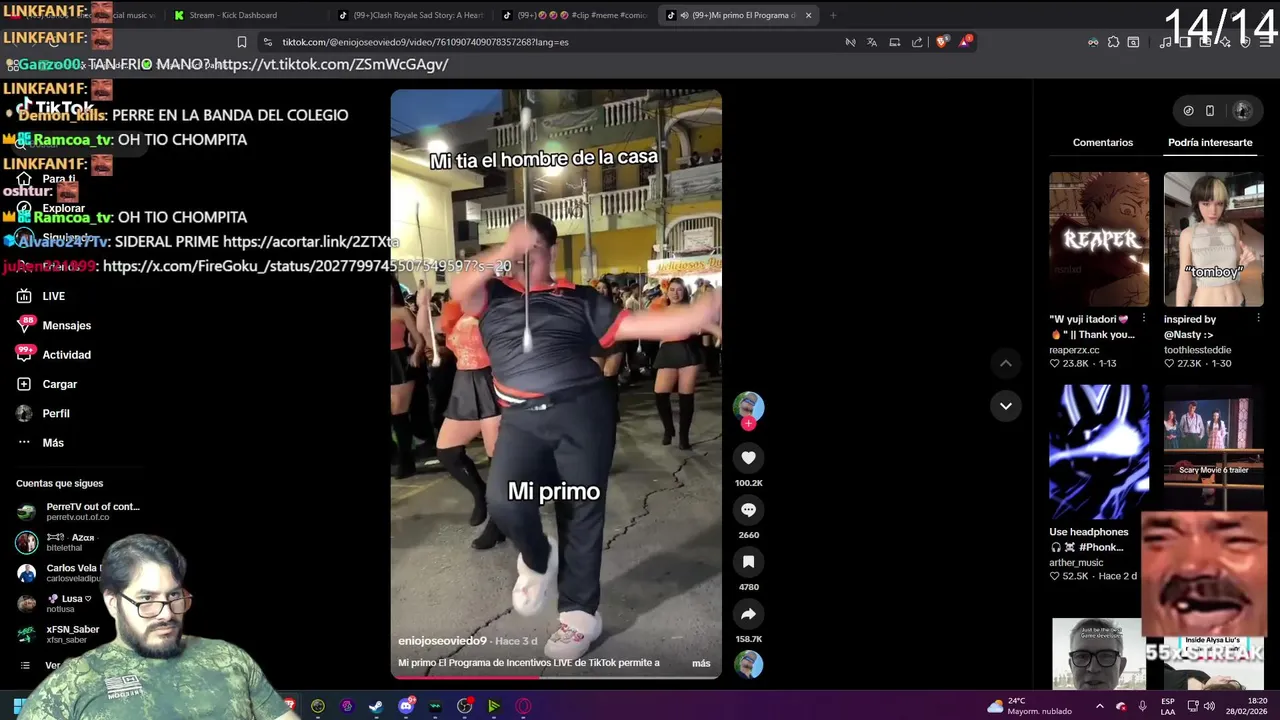Click the Brave Rewards triangle icon

965,42
